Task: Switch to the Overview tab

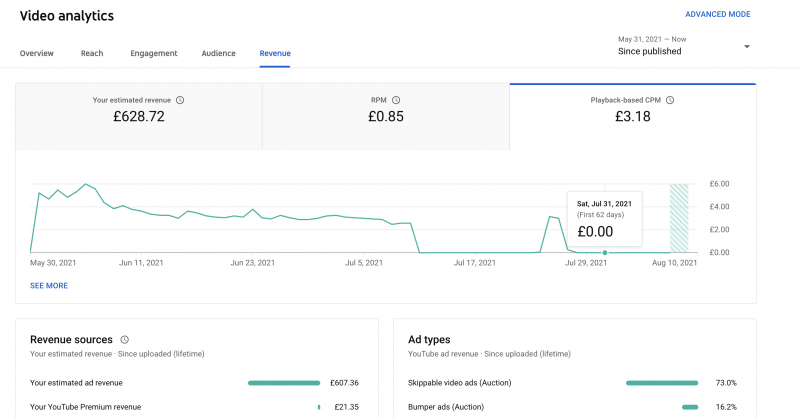Action: pyautogui.click(x=37, y=53)
